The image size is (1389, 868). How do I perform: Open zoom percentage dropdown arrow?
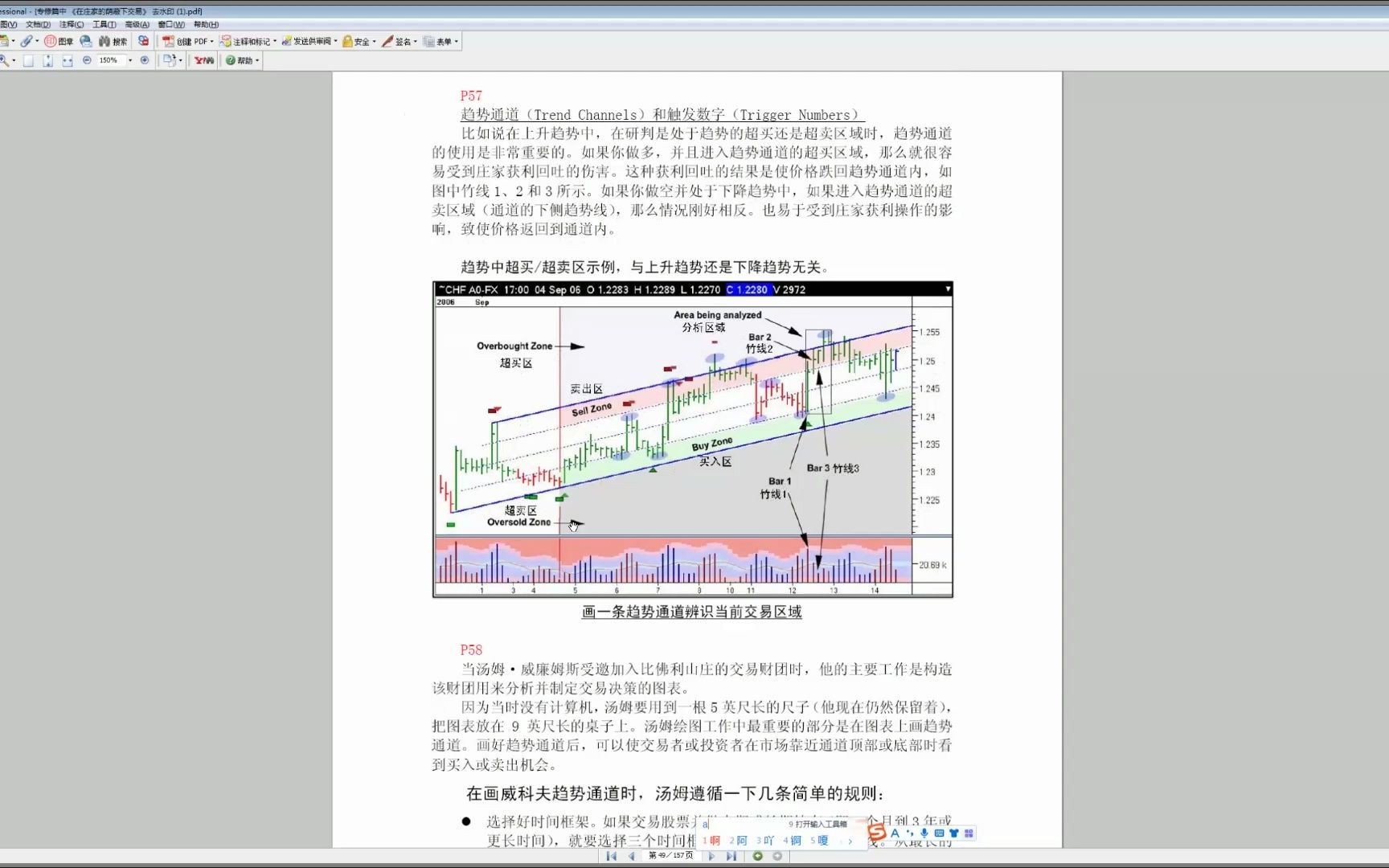point(130,60)
